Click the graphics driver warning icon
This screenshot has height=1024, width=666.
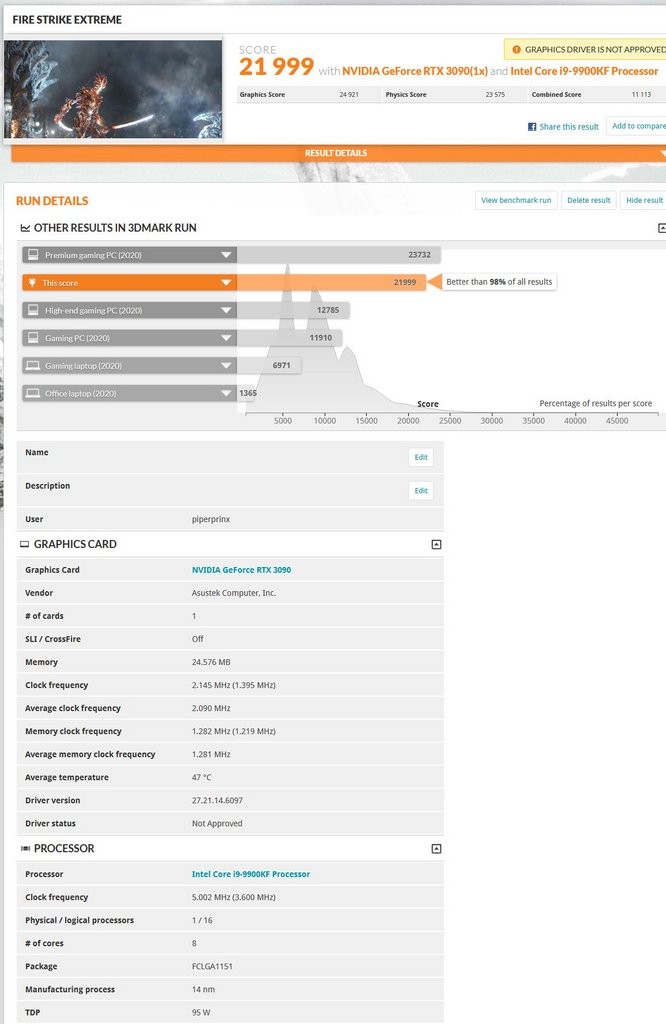tap(516, 50)
